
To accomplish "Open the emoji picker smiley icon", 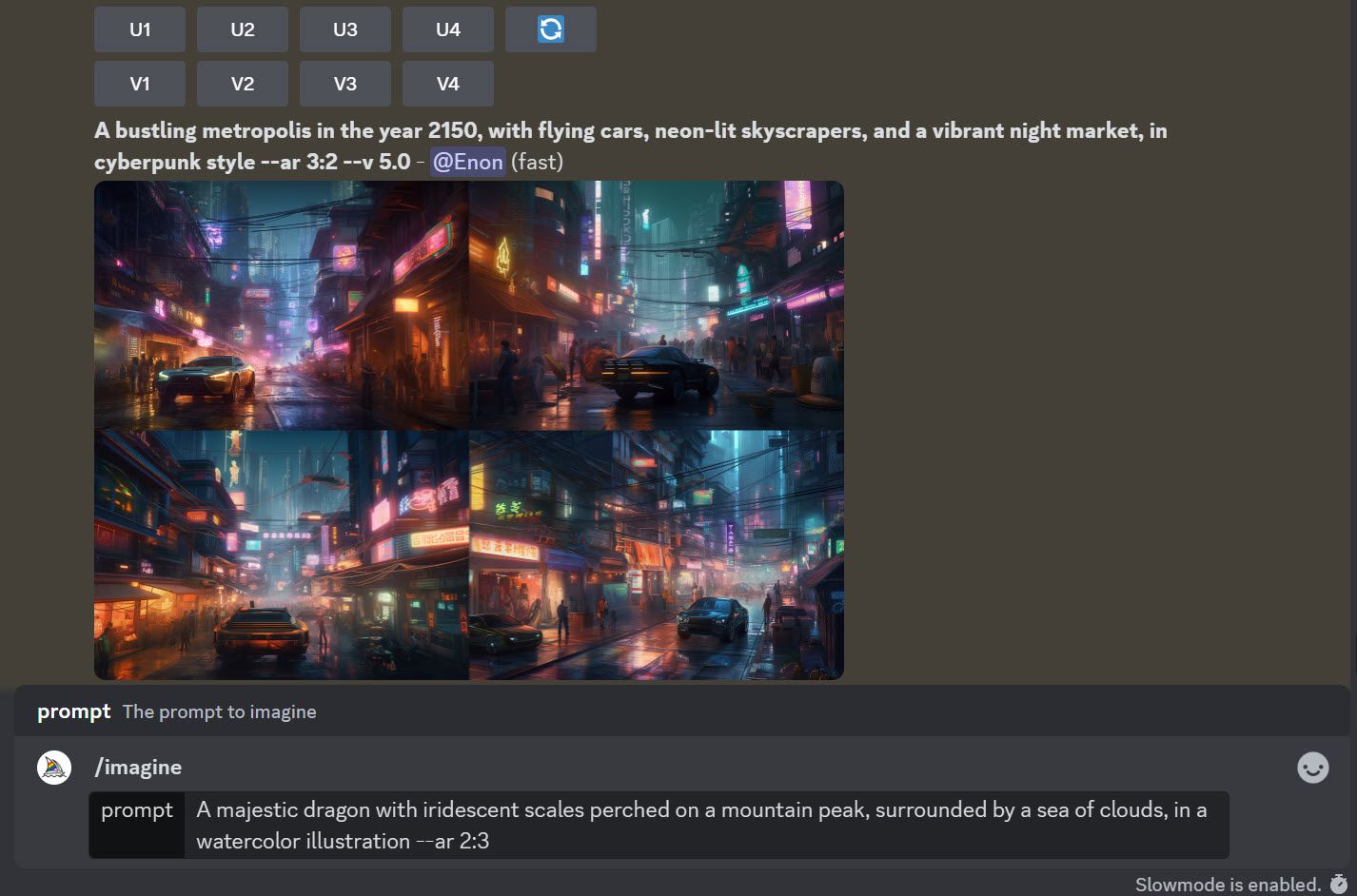I will pyautogui.click(x=1312, y=768).
